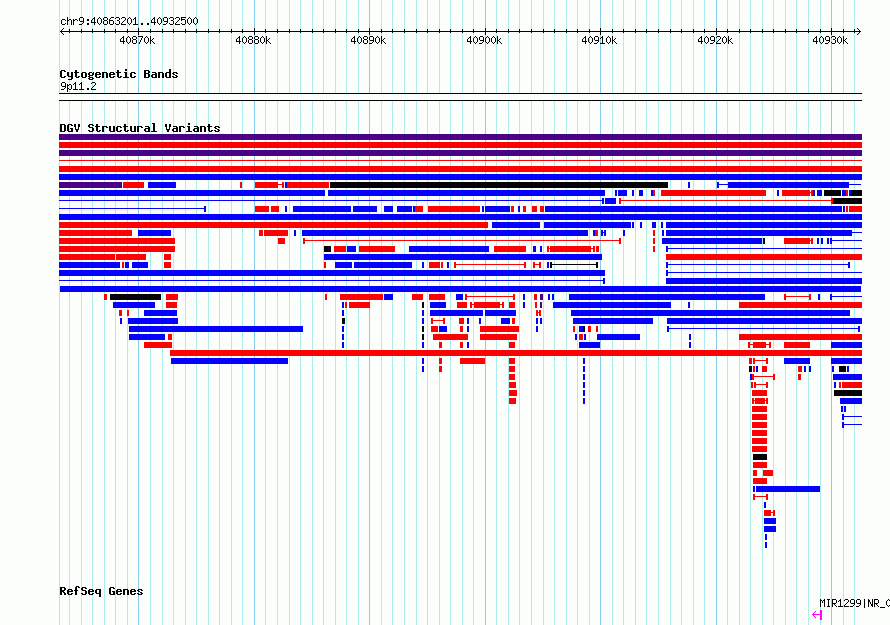Click the magenta MIR1299 gene arrow glyph
Image resolution: width=890 pixels, height=625 pixels.
(817, 615)
